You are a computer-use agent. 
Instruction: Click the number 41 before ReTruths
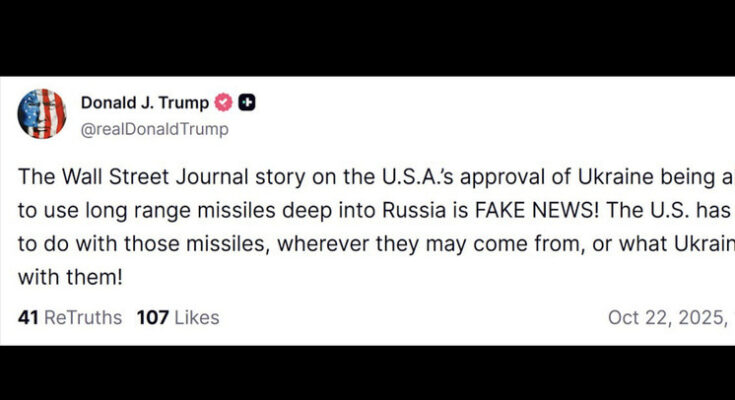(x=28, y=317)
